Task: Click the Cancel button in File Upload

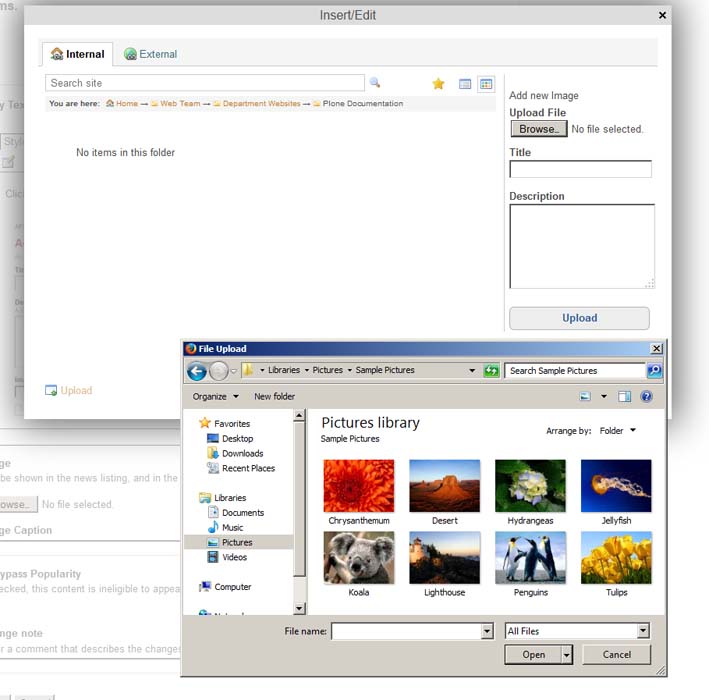Action: pyautogui.click(x=616, y=654)
